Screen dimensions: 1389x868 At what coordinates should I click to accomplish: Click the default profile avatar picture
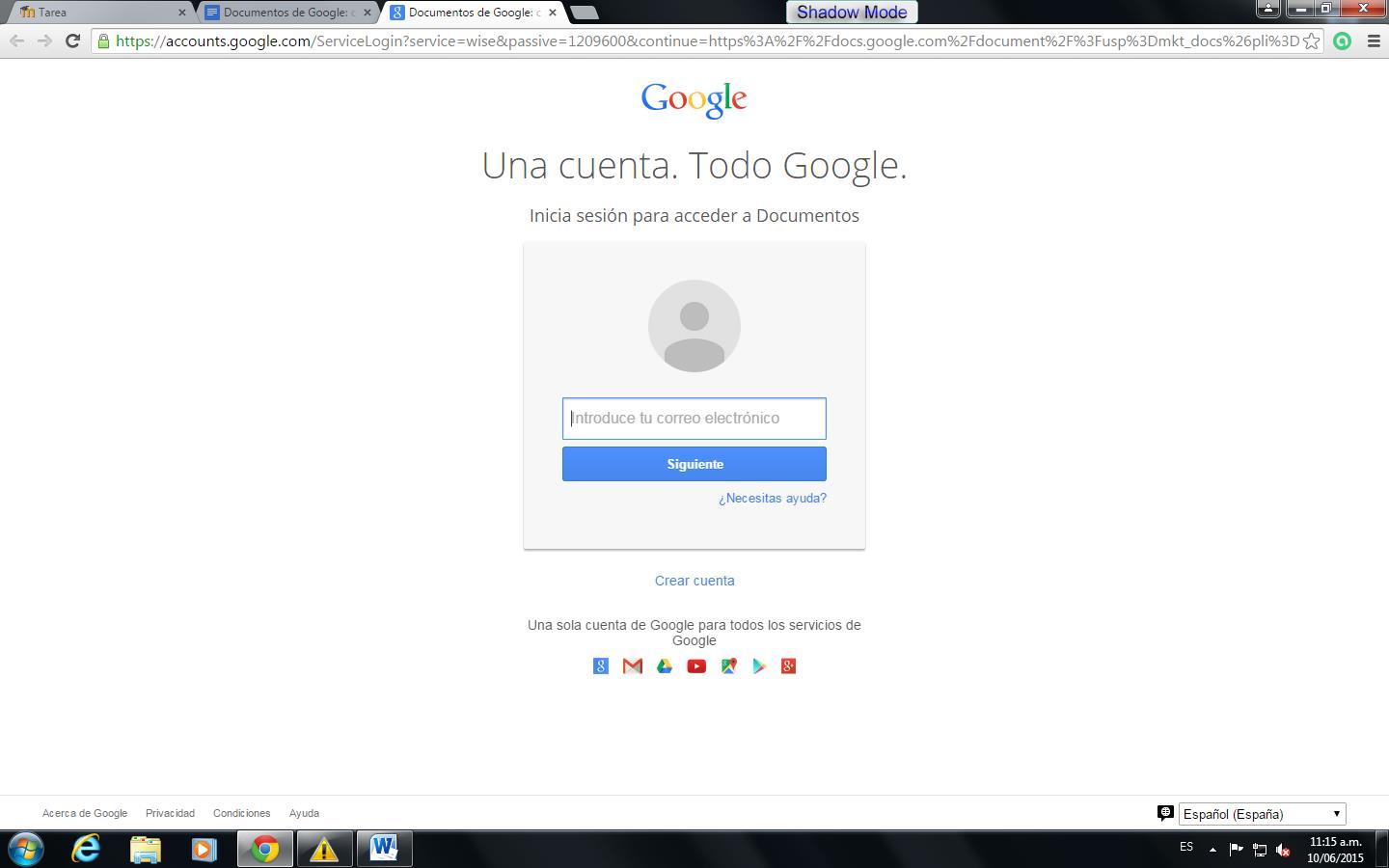click(694, 326)
